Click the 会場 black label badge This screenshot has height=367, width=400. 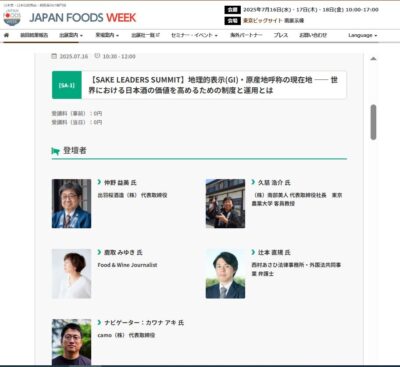pos(232,20)
